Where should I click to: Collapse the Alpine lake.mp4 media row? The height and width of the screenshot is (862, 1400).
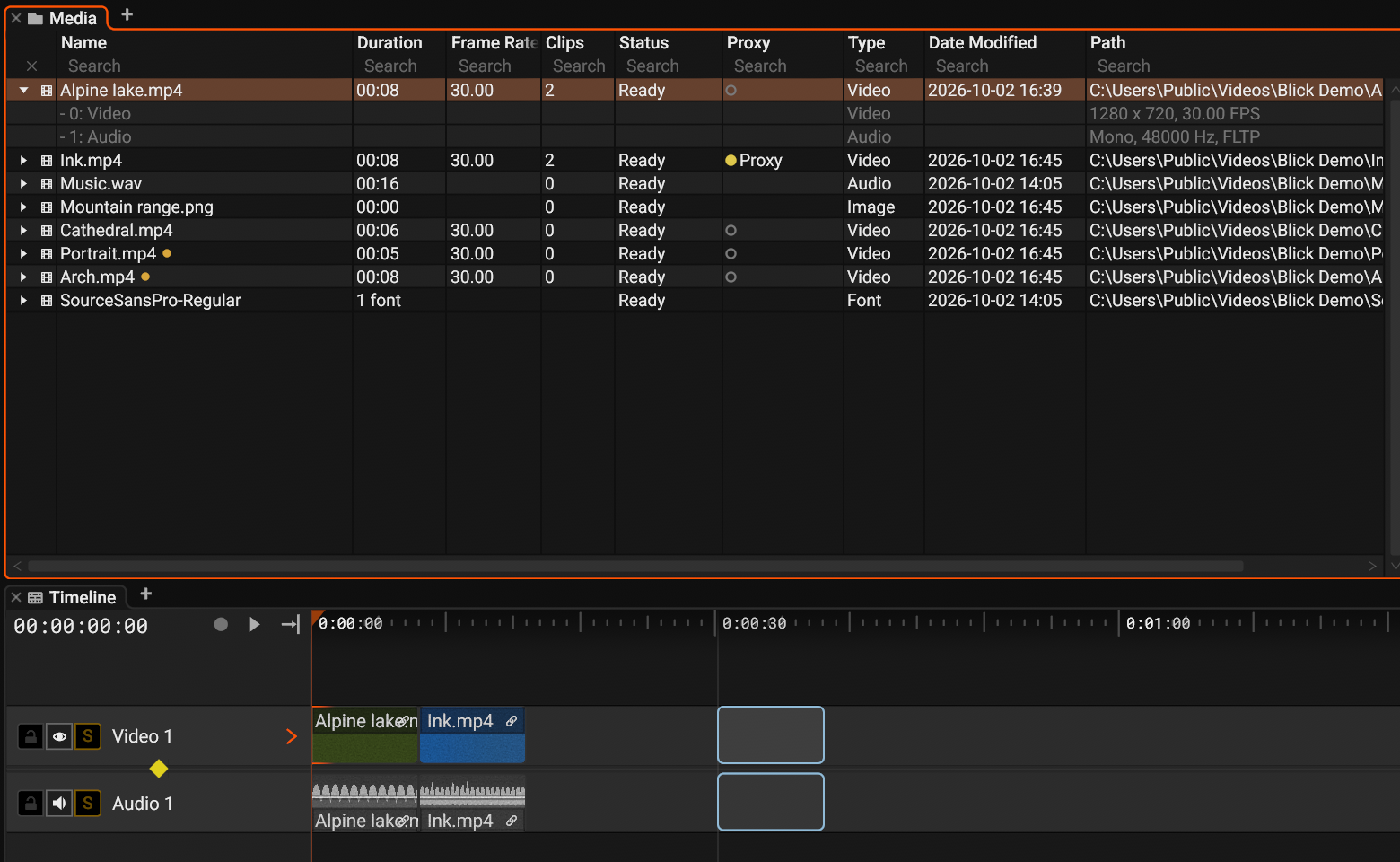[x=24, y=90]
